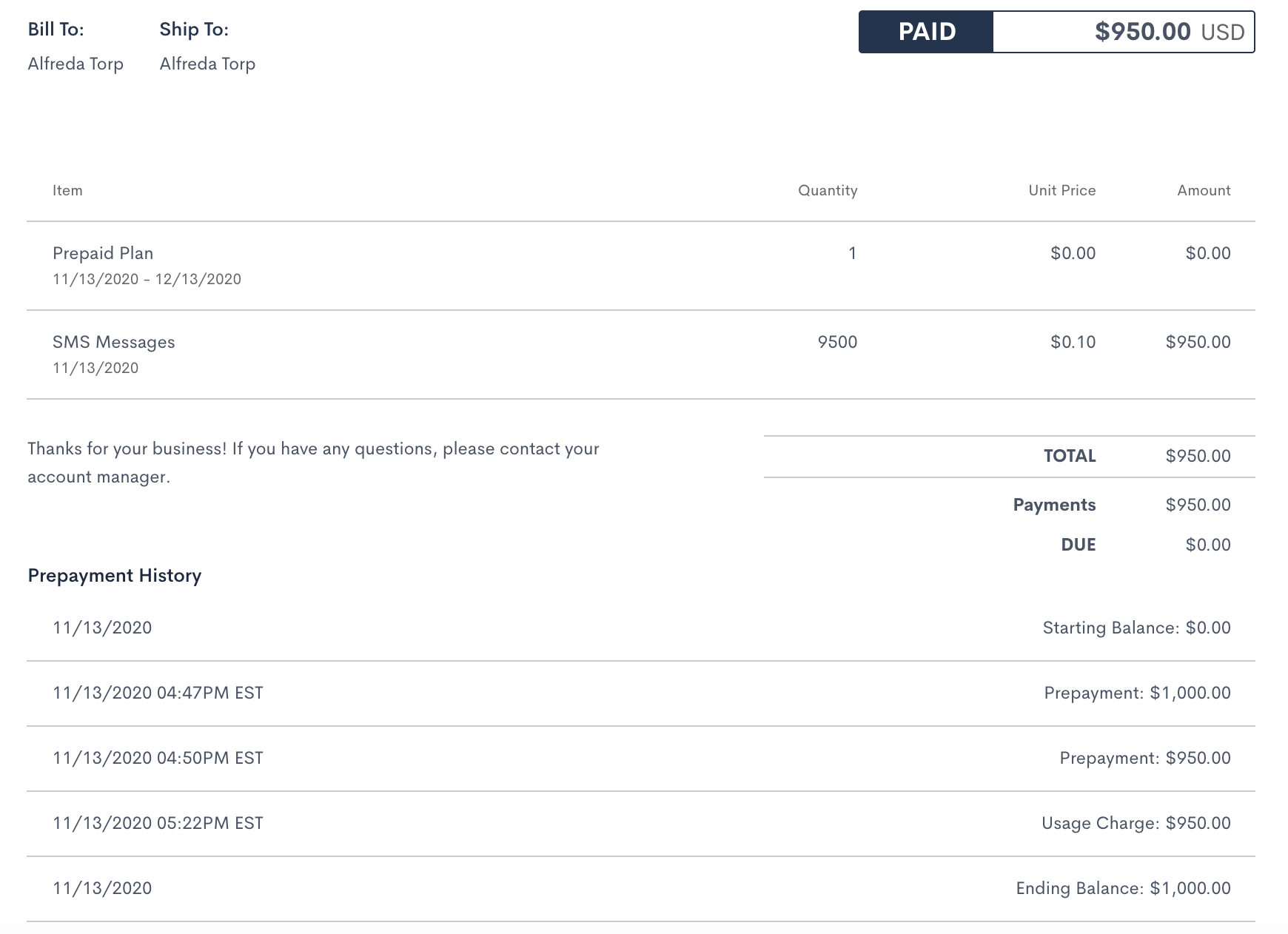Viewport: 1288px width, 934px height.
Task: Click the Payments label
Action: (1054, 505)
